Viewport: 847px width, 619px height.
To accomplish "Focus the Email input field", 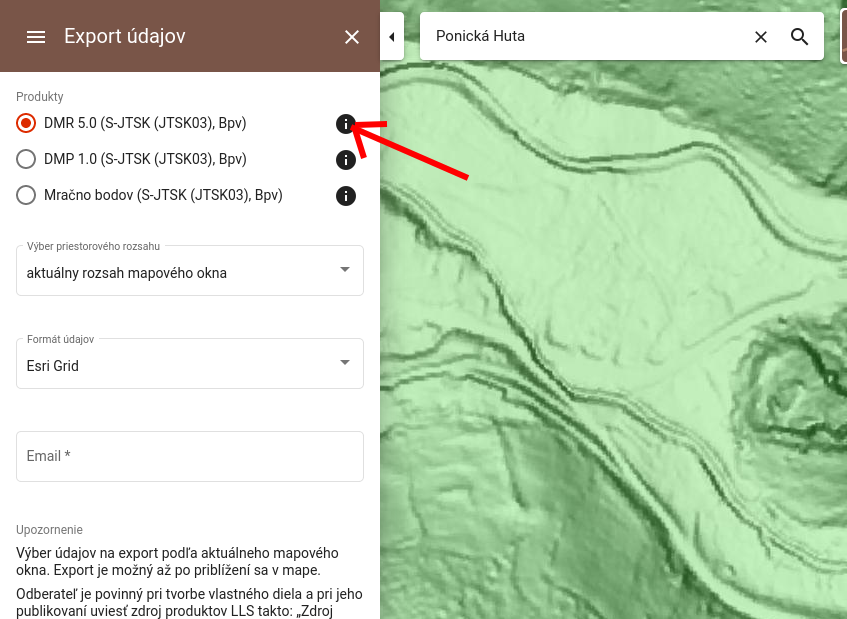I will [190, 456].
